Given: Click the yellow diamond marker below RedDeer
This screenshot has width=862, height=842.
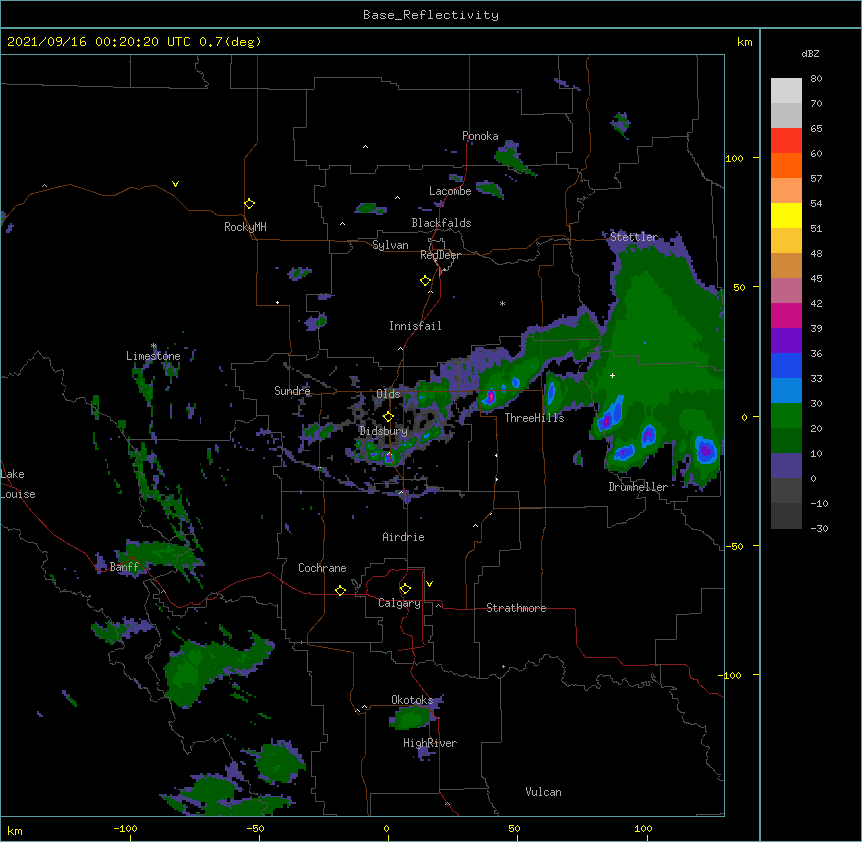Looking at the screenshot, I should (425, 281).
